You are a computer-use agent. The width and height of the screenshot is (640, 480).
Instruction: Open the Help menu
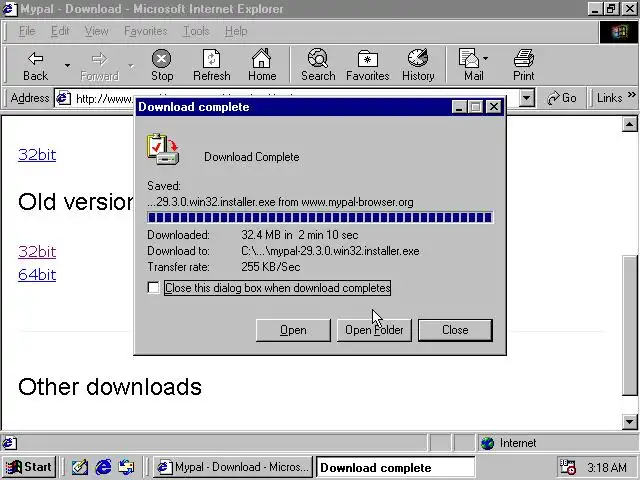236,31
